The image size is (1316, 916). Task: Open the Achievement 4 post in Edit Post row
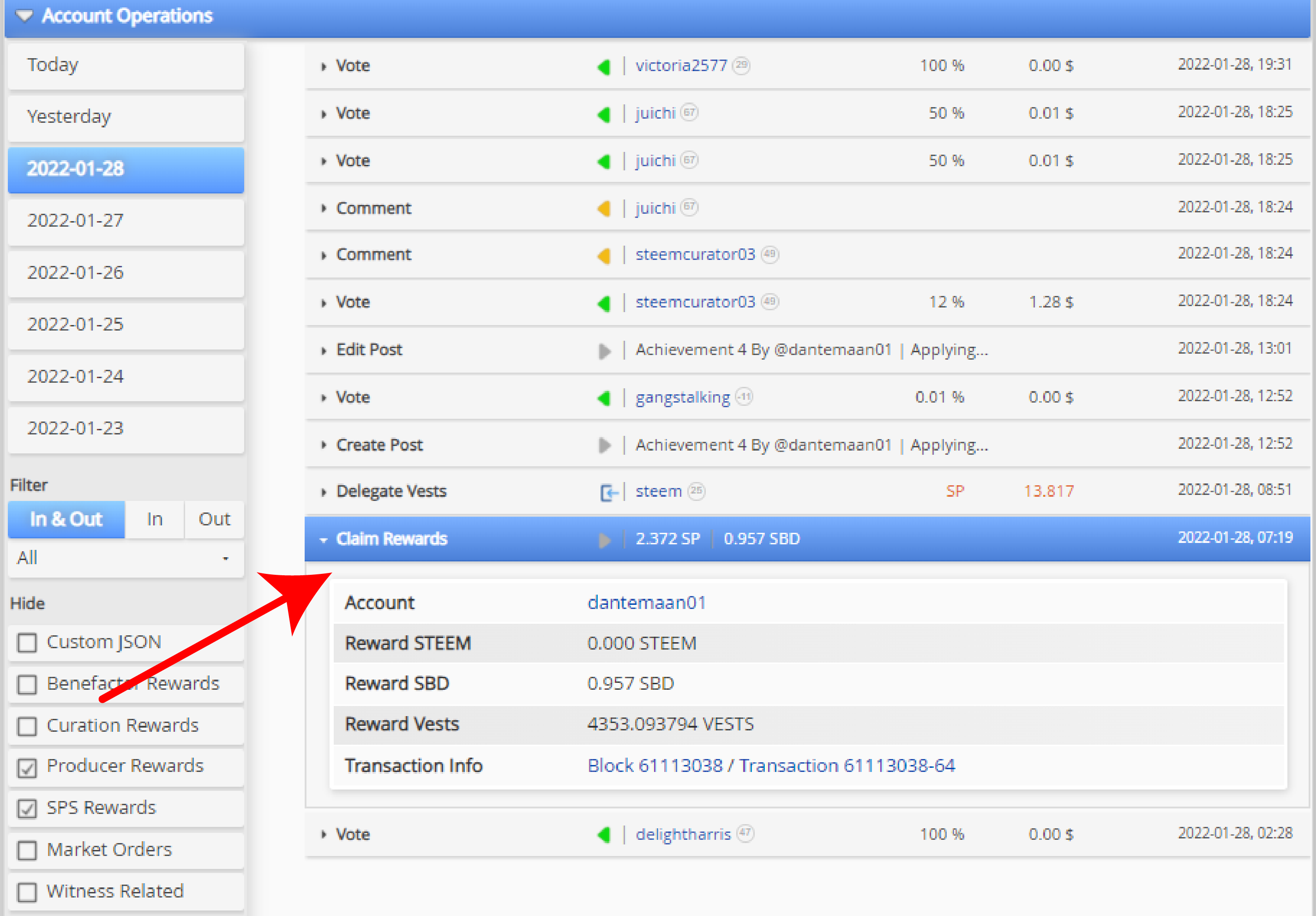pyautogui.click(x=811, y=350)
